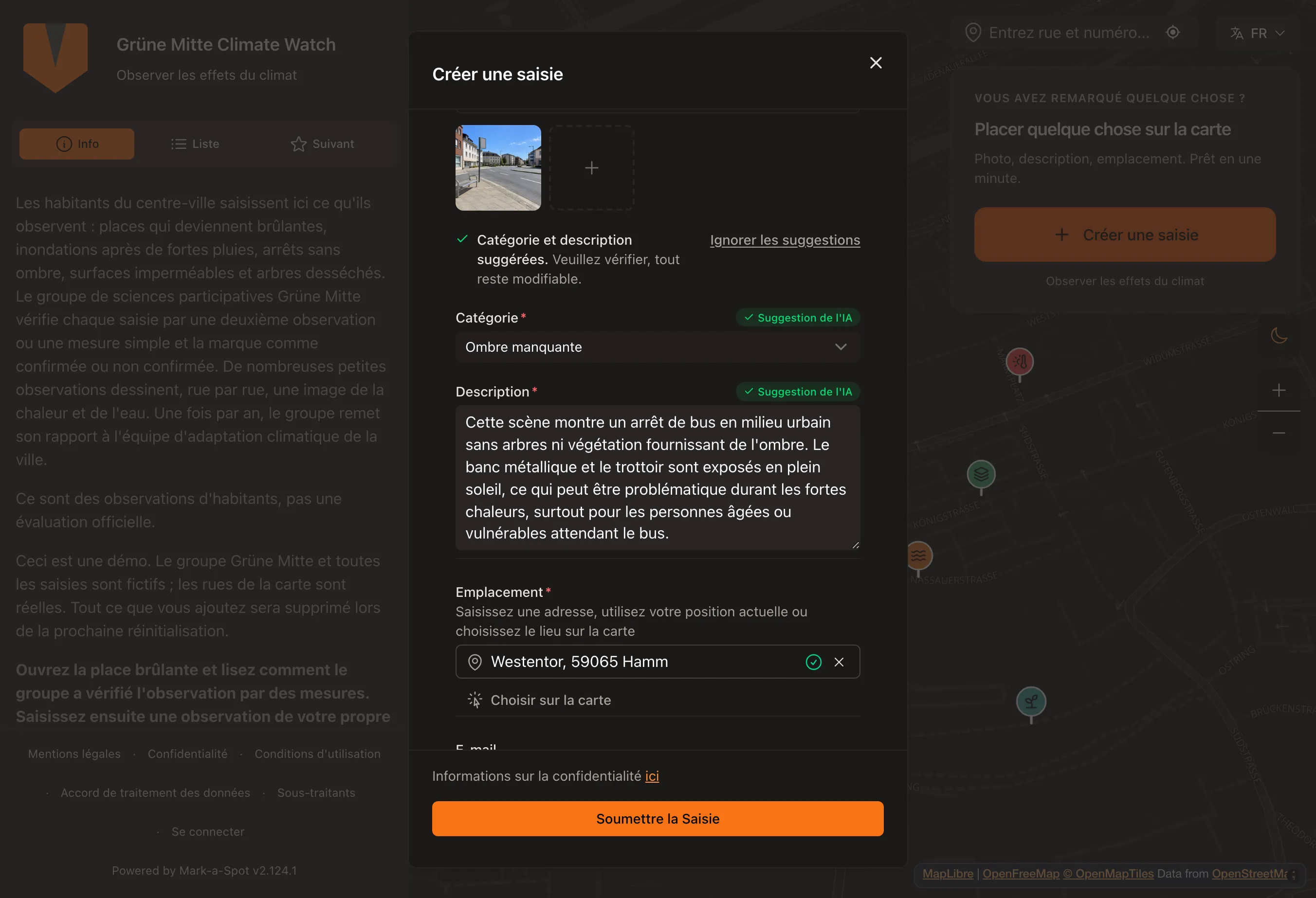Open Sous-traitants link

[x=316, y=793]
